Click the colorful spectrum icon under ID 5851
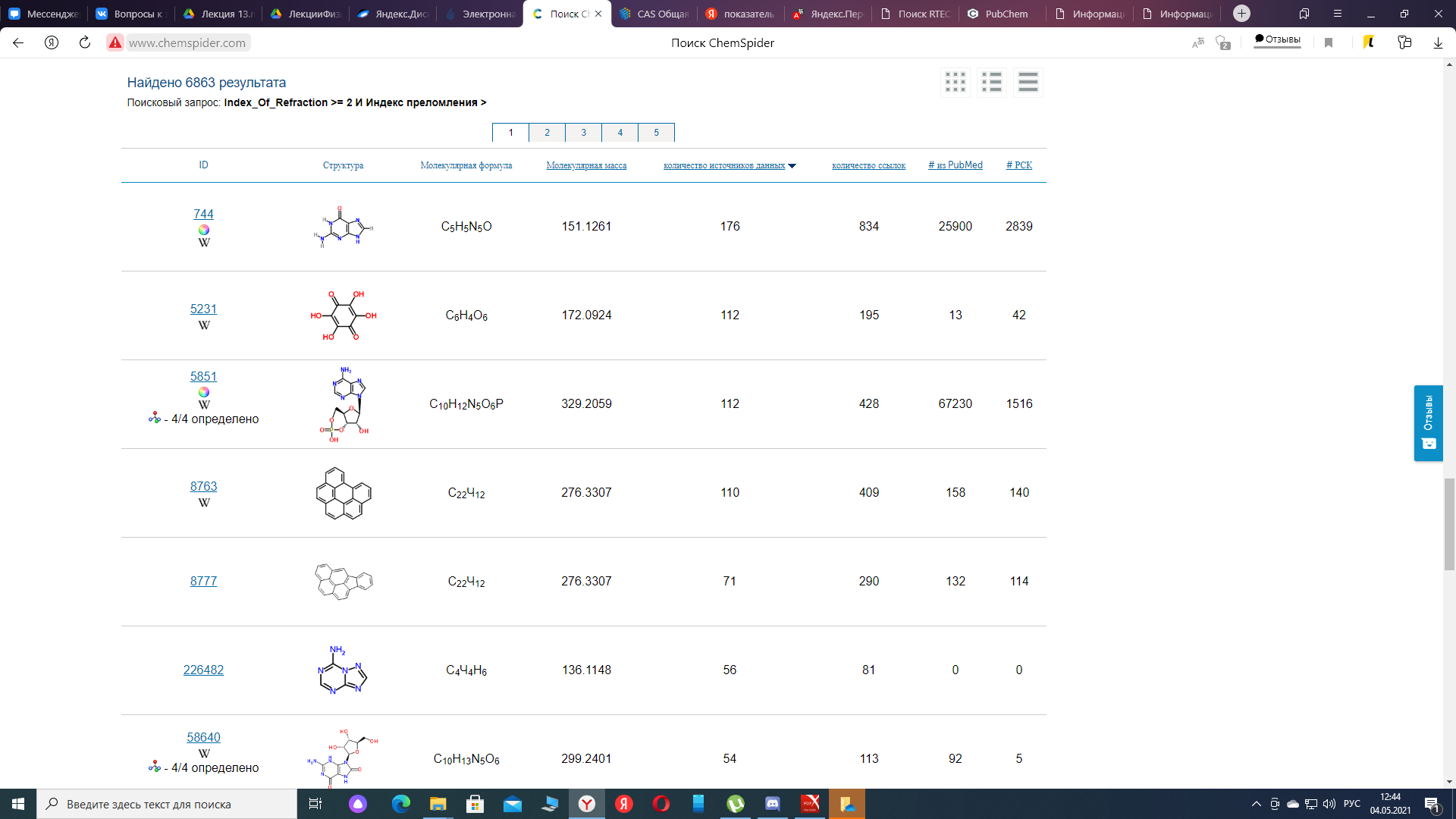Screen dimensions: 1456x819 pyautogui.click(x=204, y=392)
